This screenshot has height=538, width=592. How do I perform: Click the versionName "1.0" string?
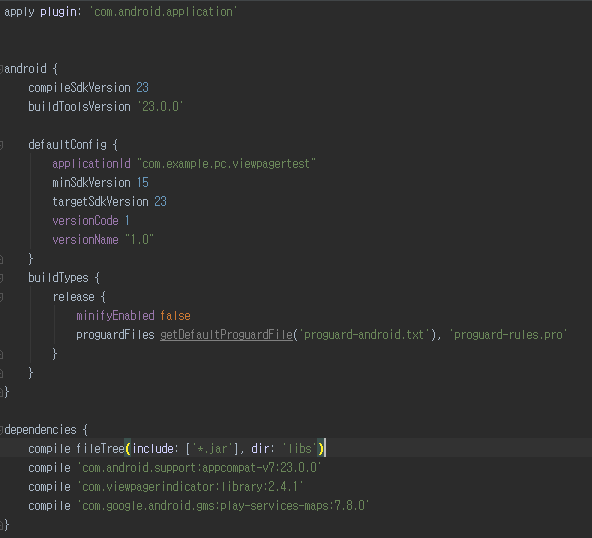(x=139, y=240)
